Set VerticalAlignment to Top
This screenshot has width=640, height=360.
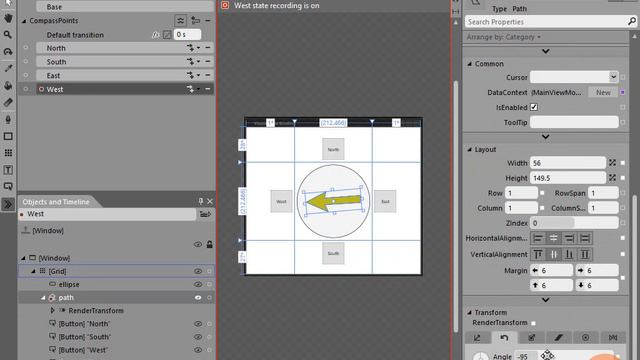[538, 254]
